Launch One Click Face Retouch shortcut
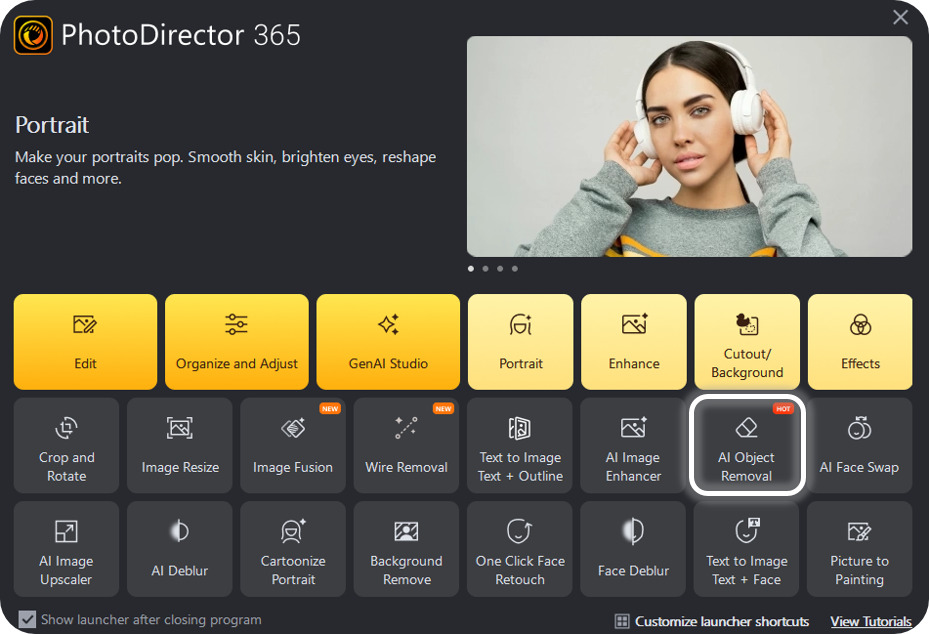This screenshot has height=634, width=929. pyautogui.click(x=520, y=549)
